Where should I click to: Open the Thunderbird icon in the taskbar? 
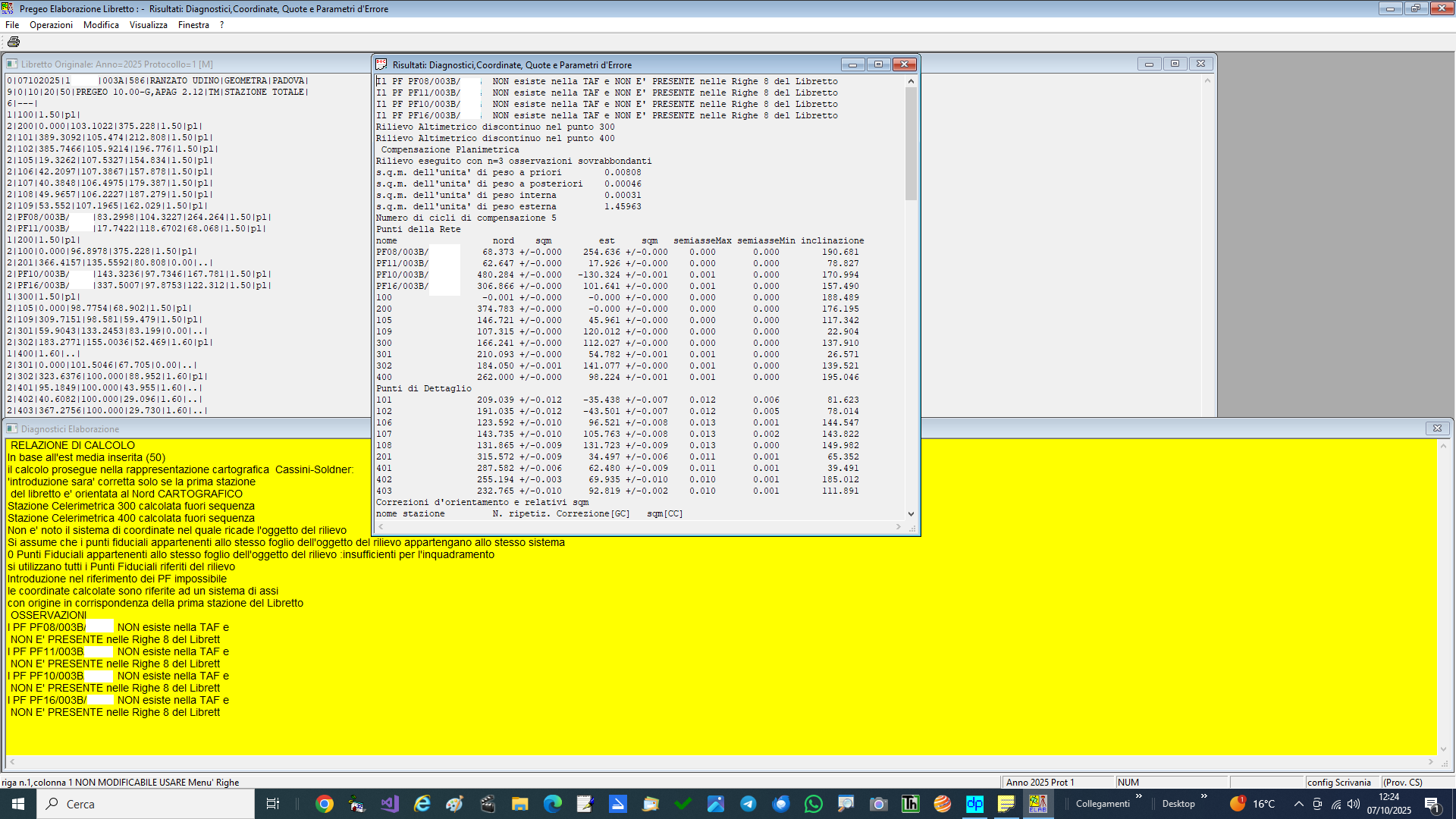click(x=780, y=804)
